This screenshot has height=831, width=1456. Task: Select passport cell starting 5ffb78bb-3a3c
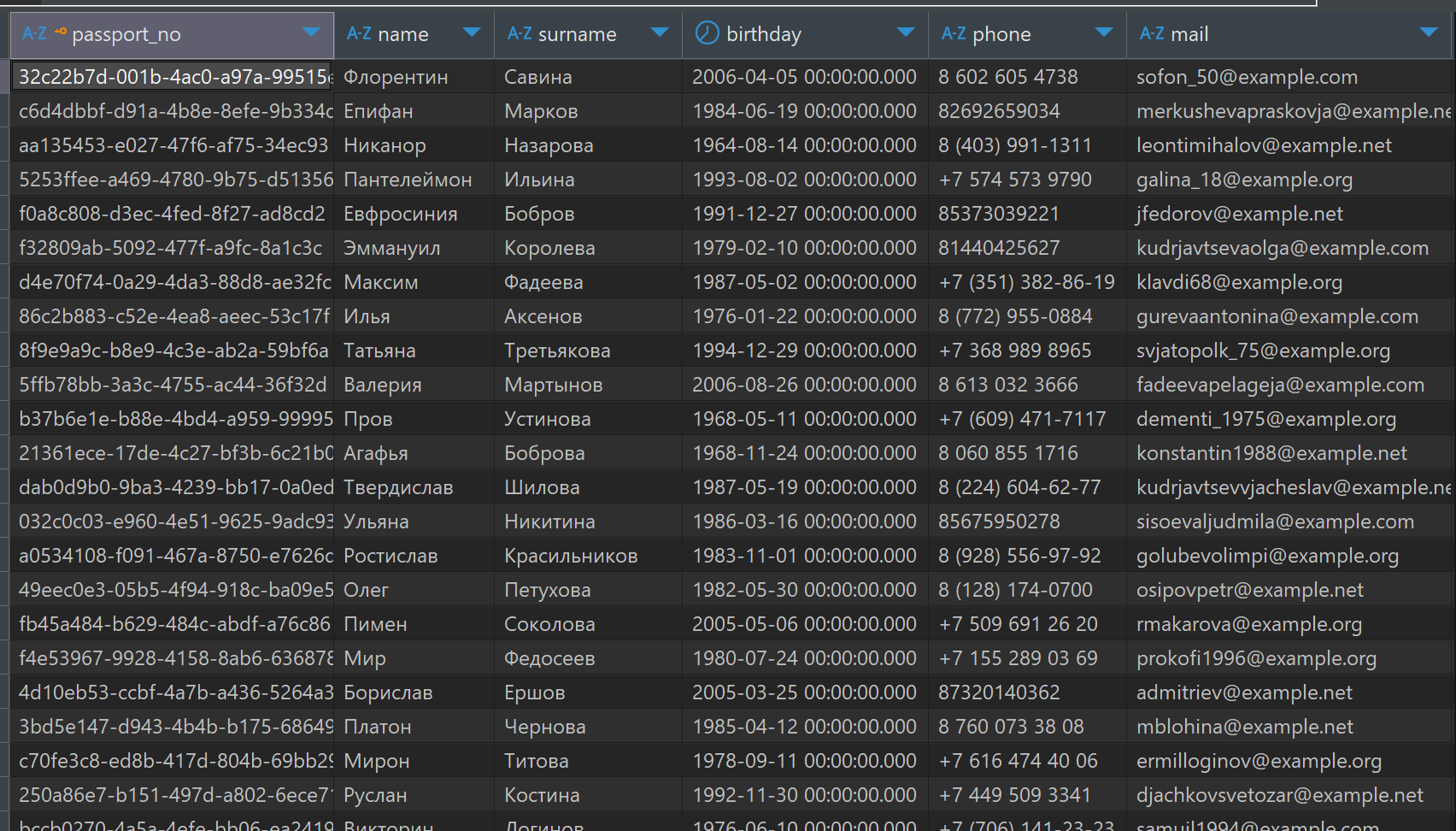tap(172, 385)
